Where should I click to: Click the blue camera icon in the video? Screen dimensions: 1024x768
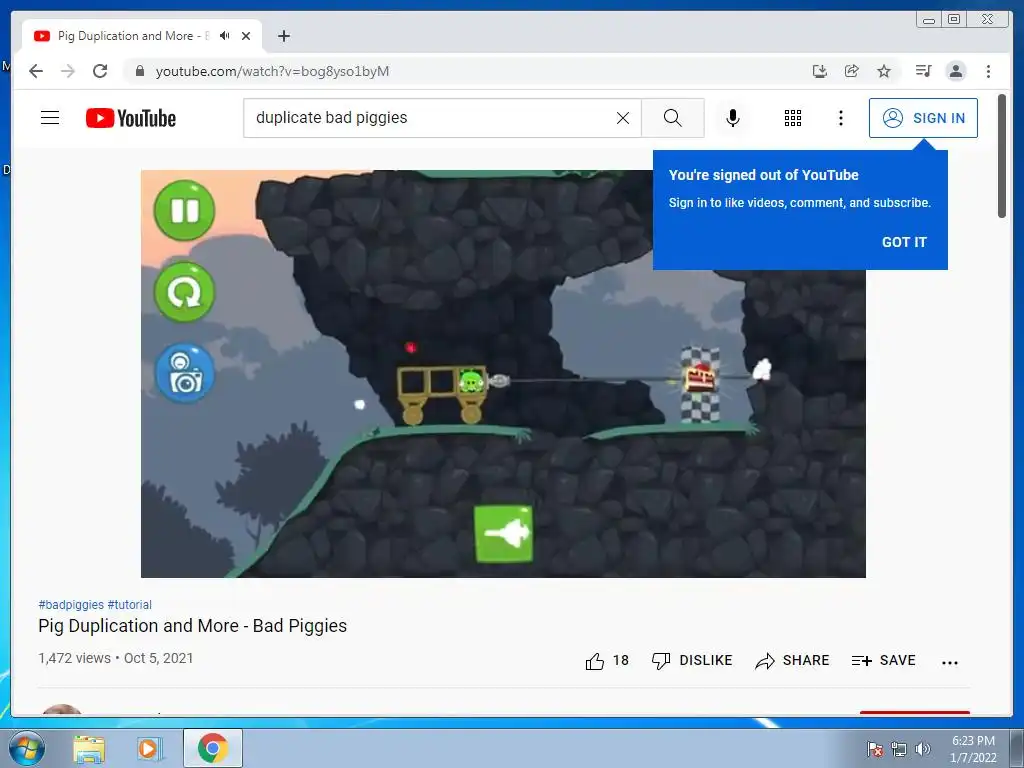click(185, 374)
